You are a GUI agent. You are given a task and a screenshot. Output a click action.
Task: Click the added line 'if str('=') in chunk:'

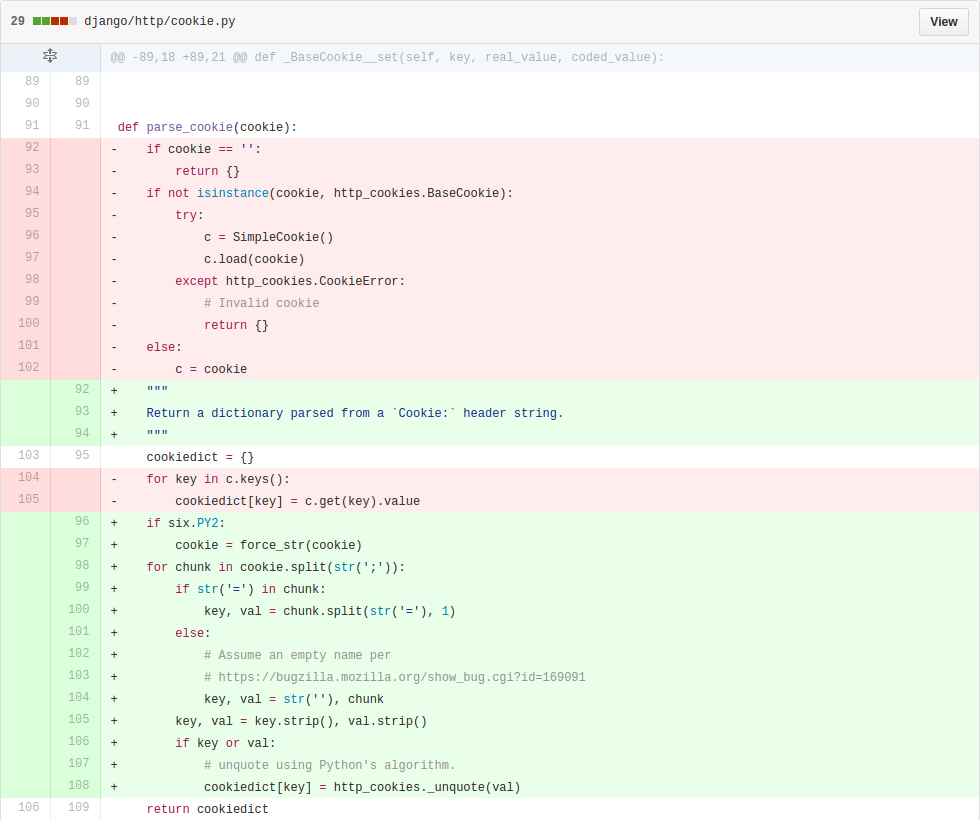click(251, 589)
